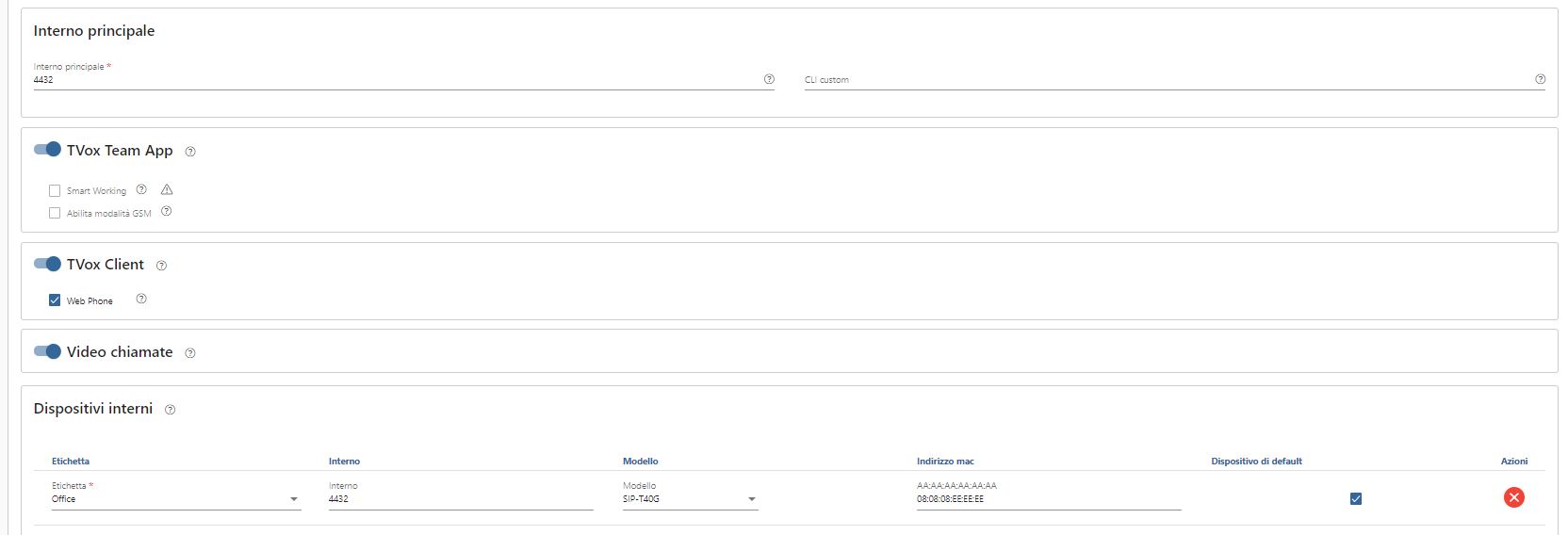
Task: Toggle the TVox Client switch
Action: click(47, 264)
